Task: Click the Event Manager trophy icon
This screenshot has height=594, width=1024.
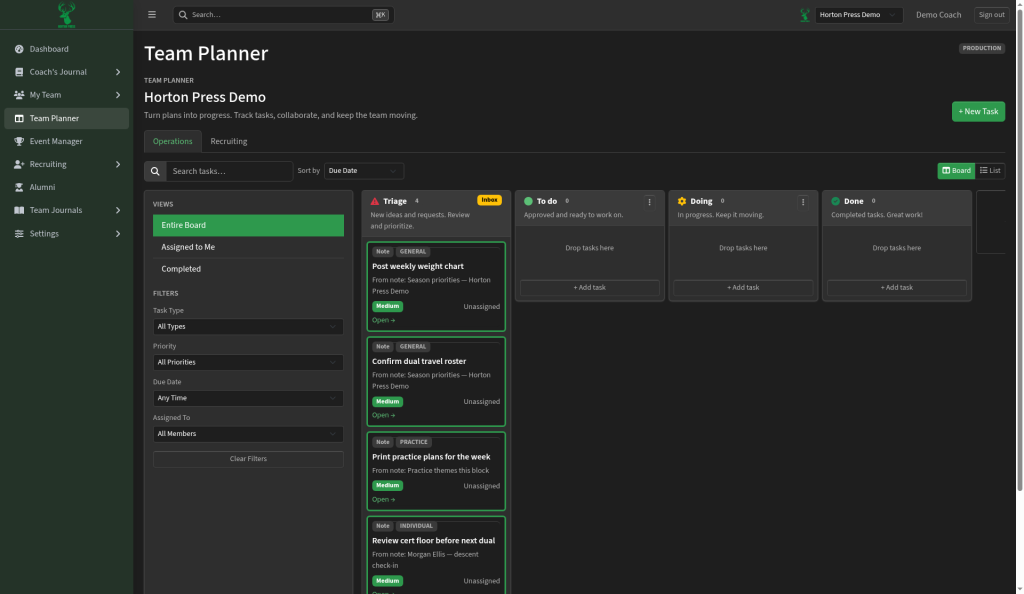Action: click(x=19, y=141)
